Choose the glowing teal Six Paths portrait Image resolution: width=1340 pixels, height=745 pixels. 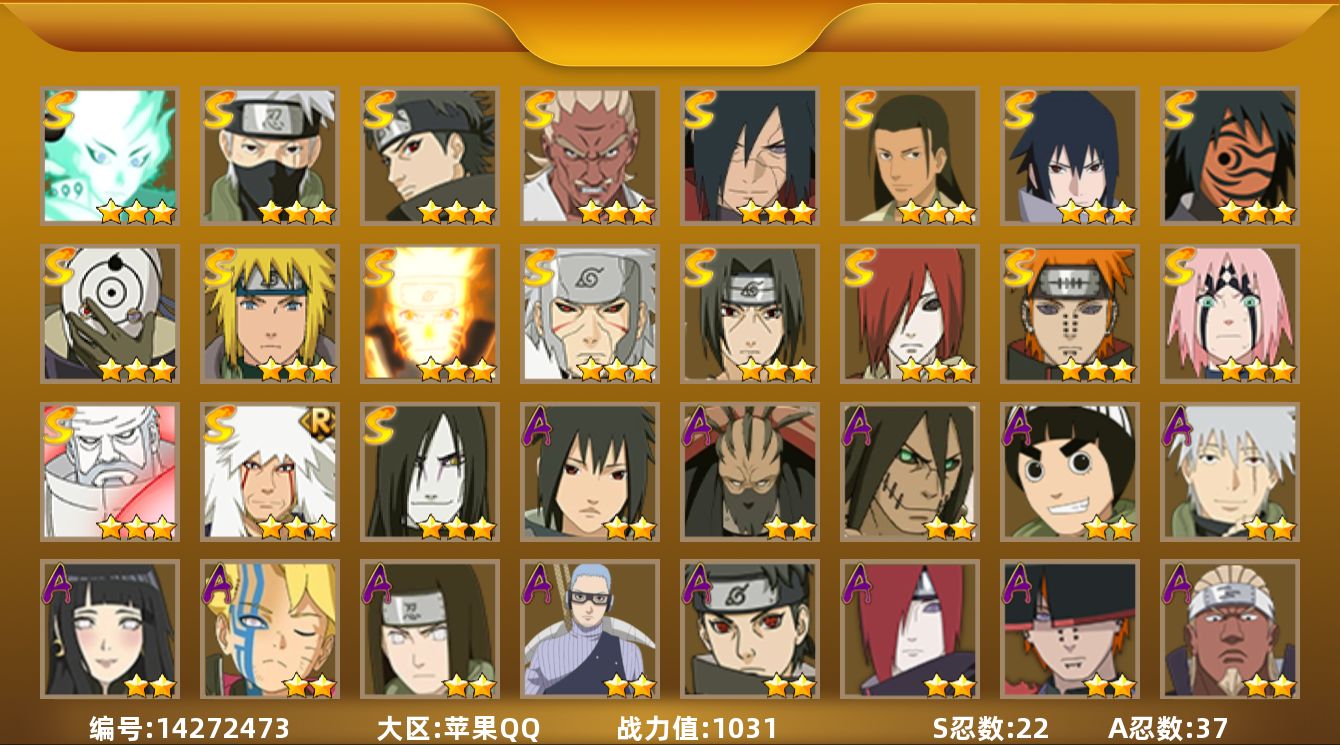tap(110, 156)
